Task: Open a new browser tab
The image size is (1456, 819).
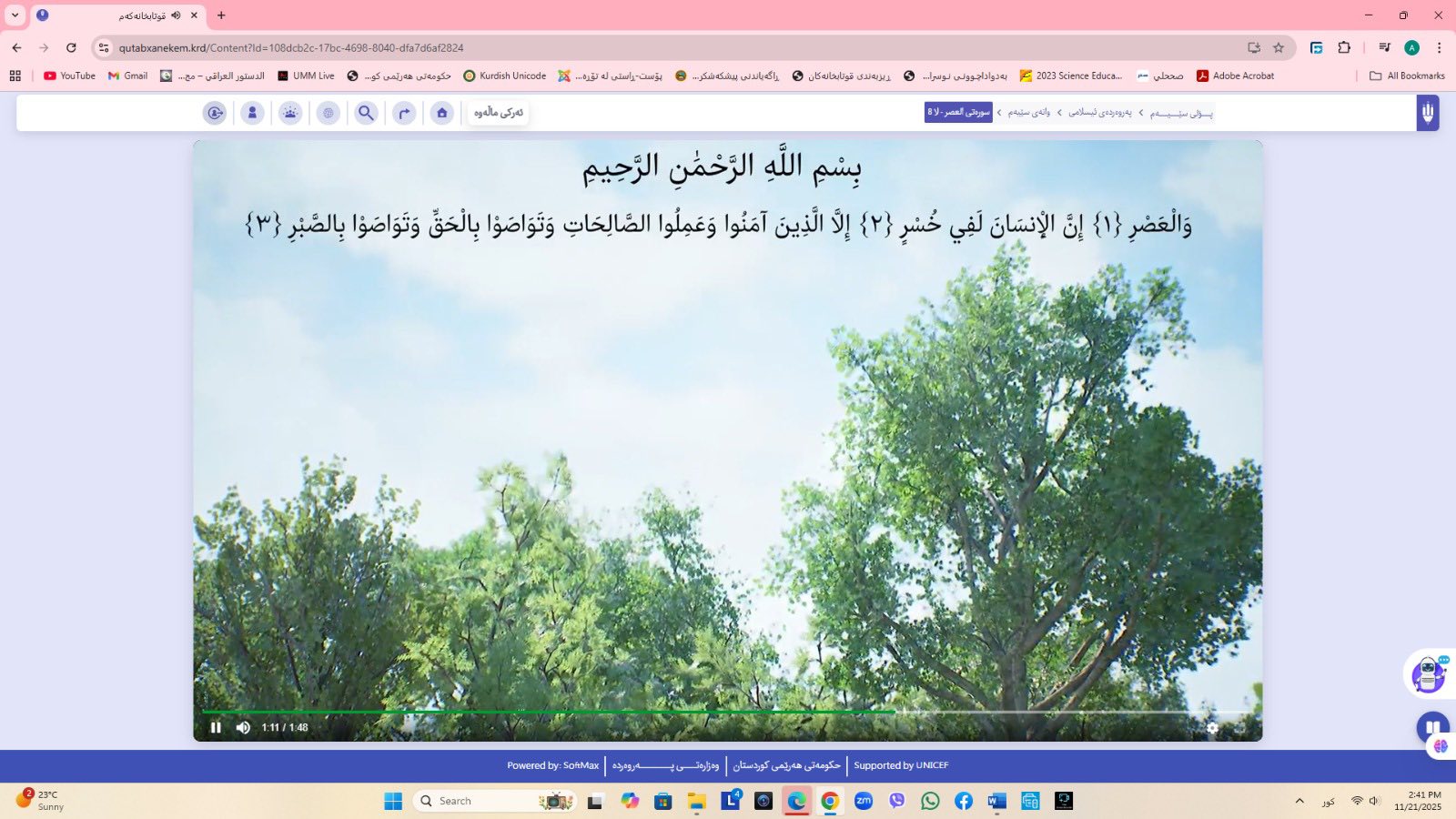Action: pos(221,15)
